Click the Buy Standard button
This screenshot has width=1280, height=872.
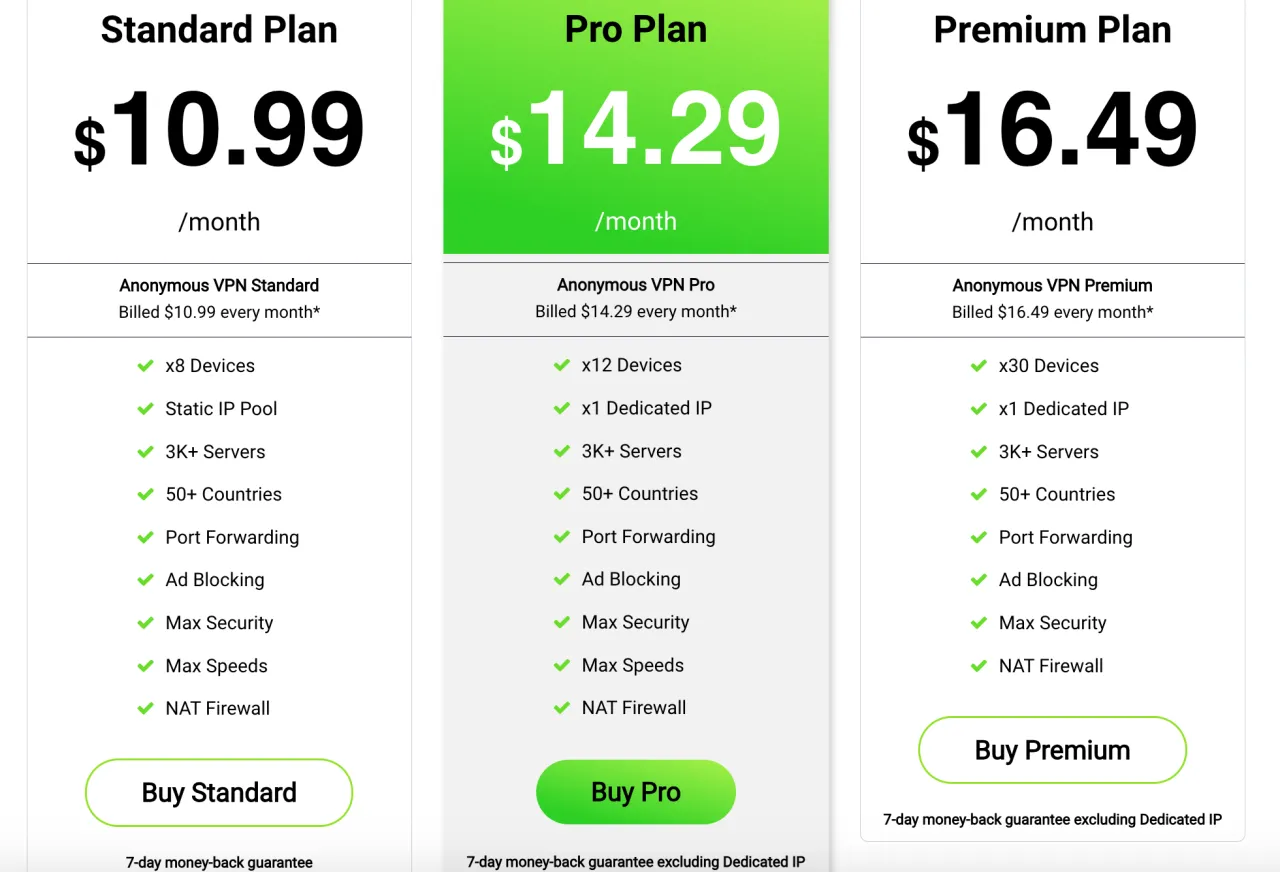(x=219, y=793)
